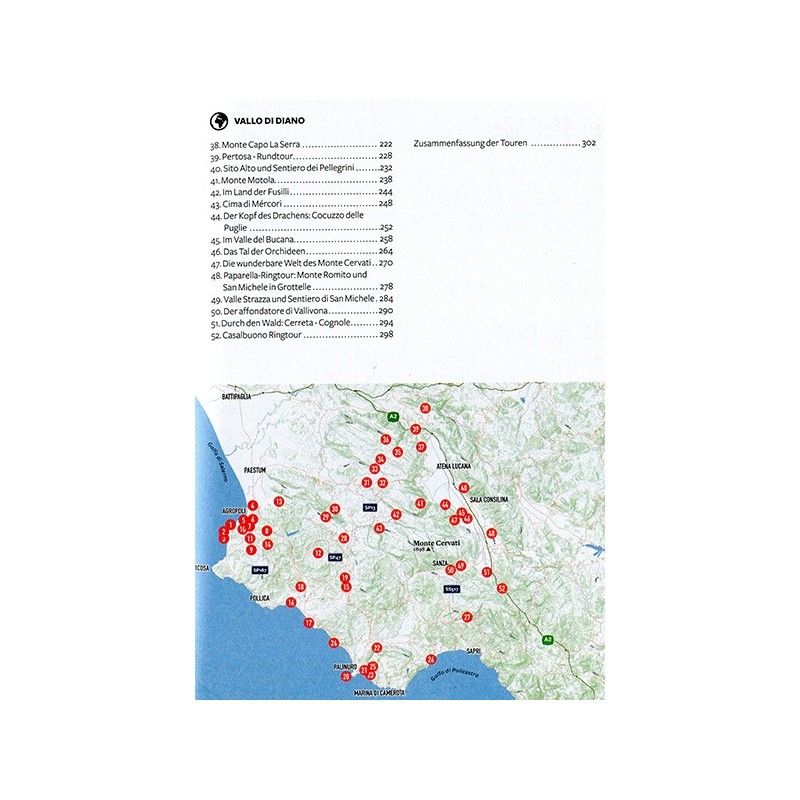Click the Palinuro town label on the map

pyautogui.click(x=345, y=665)
